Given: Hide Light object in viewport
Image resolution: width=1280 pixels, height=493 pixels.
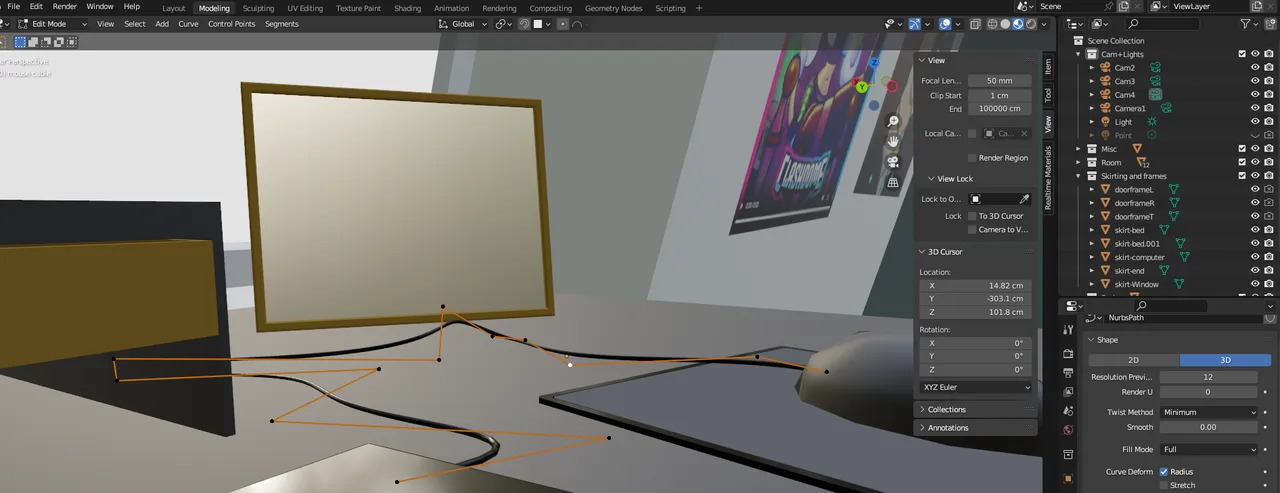Looking at the screenshot, I should (x=1255, y=122).
